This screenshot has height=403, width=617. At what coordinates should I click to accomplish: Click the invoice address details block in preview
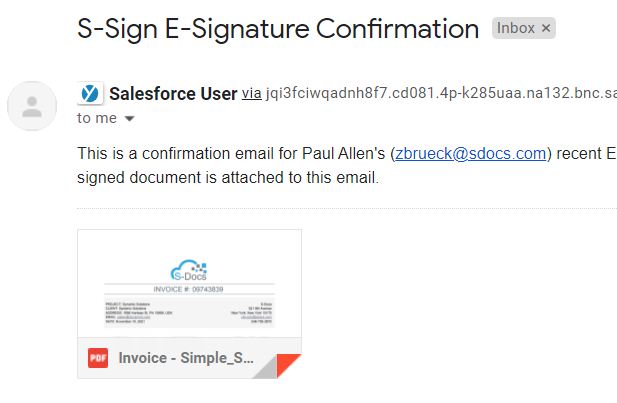(x=189, y=312)
